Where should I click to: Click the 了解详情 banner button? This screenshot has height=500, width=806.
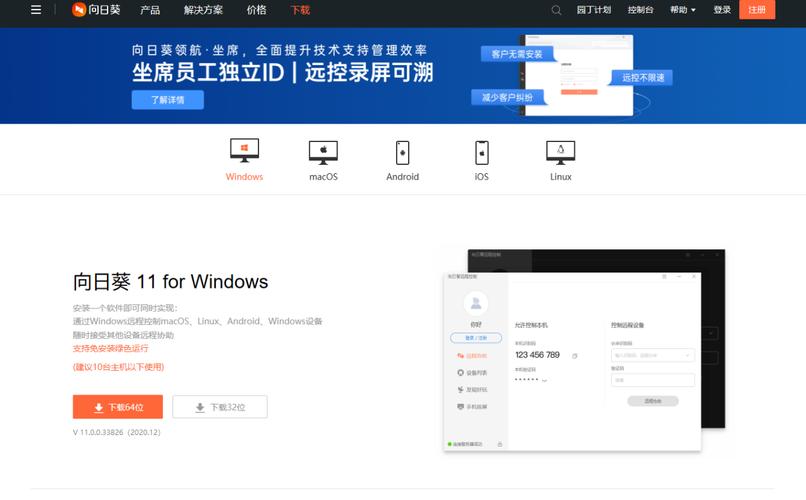[x=168, y=100]
